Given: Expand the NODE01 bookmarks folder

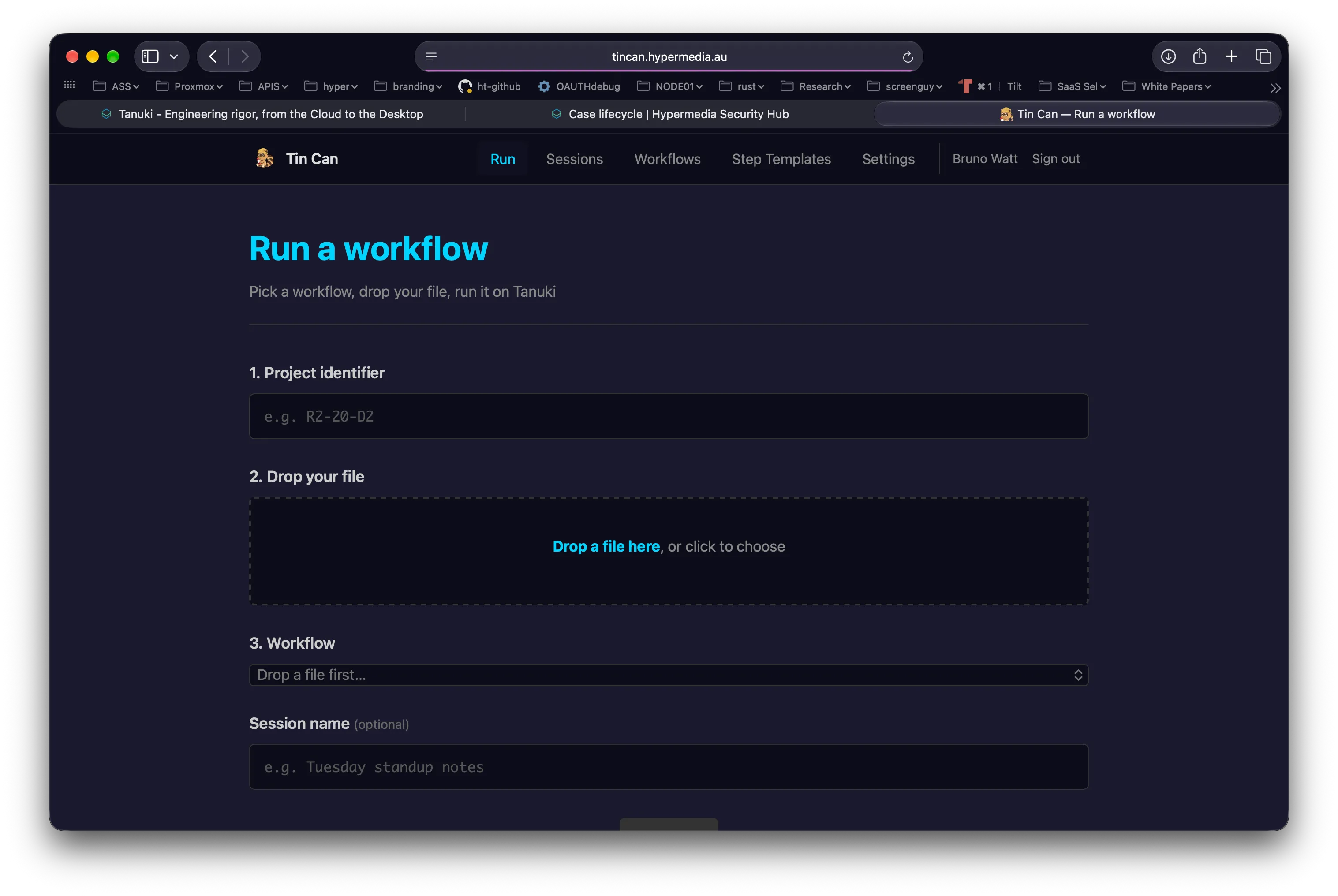Looking at the screenshot, I should [669, 86].
